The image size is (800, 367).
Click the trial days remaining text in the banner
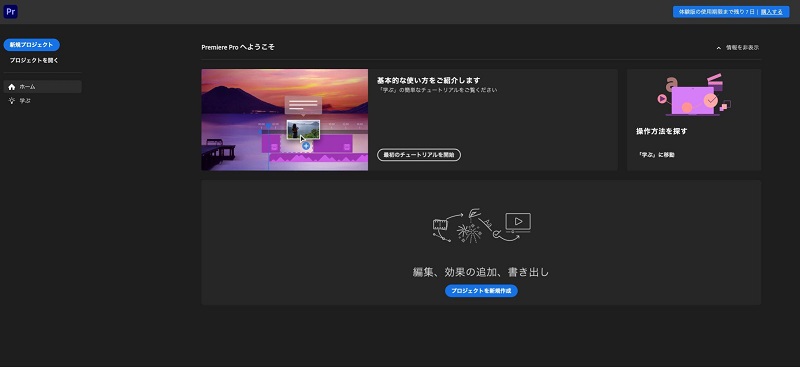pos(716,12)
